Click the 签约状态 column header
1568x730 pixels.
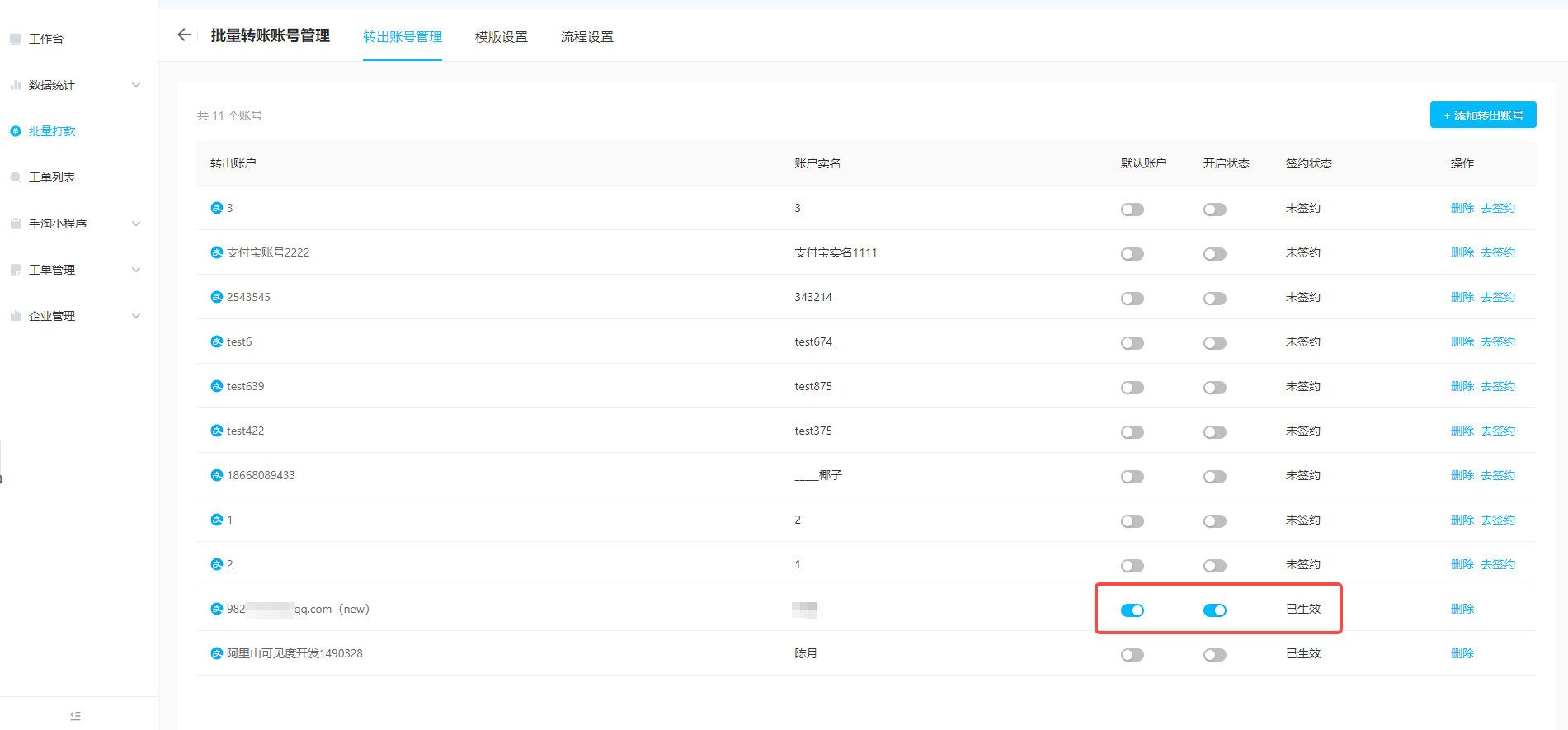click(x=1309, y=163)
